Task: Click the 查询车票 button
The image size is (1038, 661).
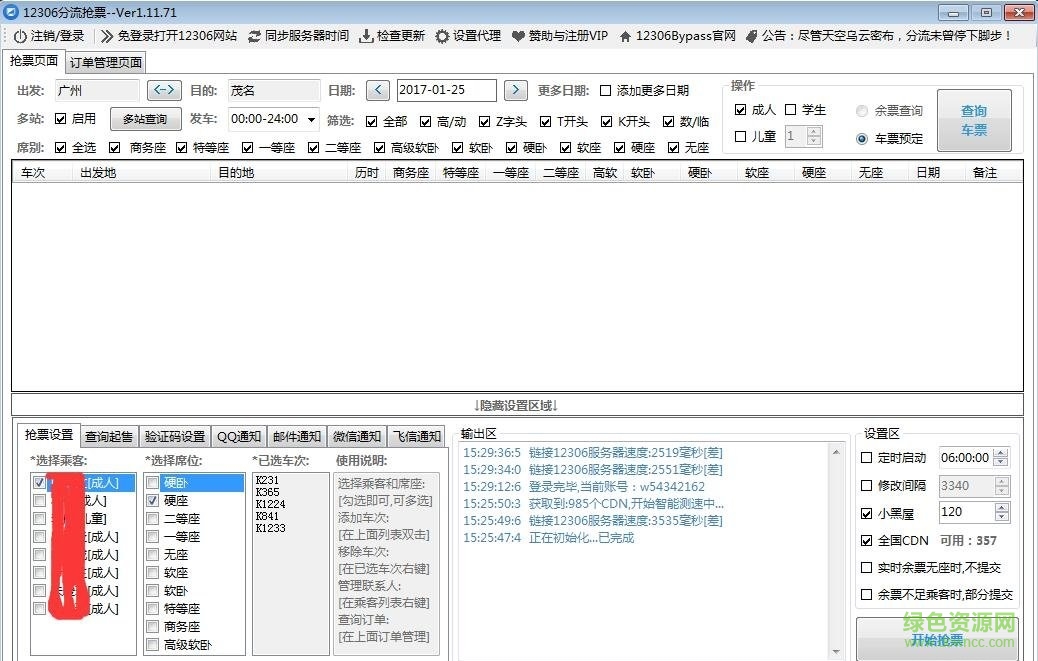Action: coord(973,119)
